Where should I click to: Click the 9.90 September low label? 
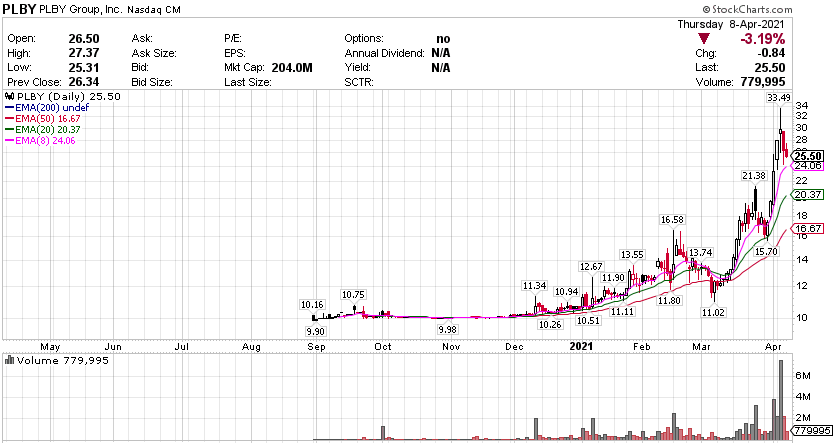[x=316, y=332]
